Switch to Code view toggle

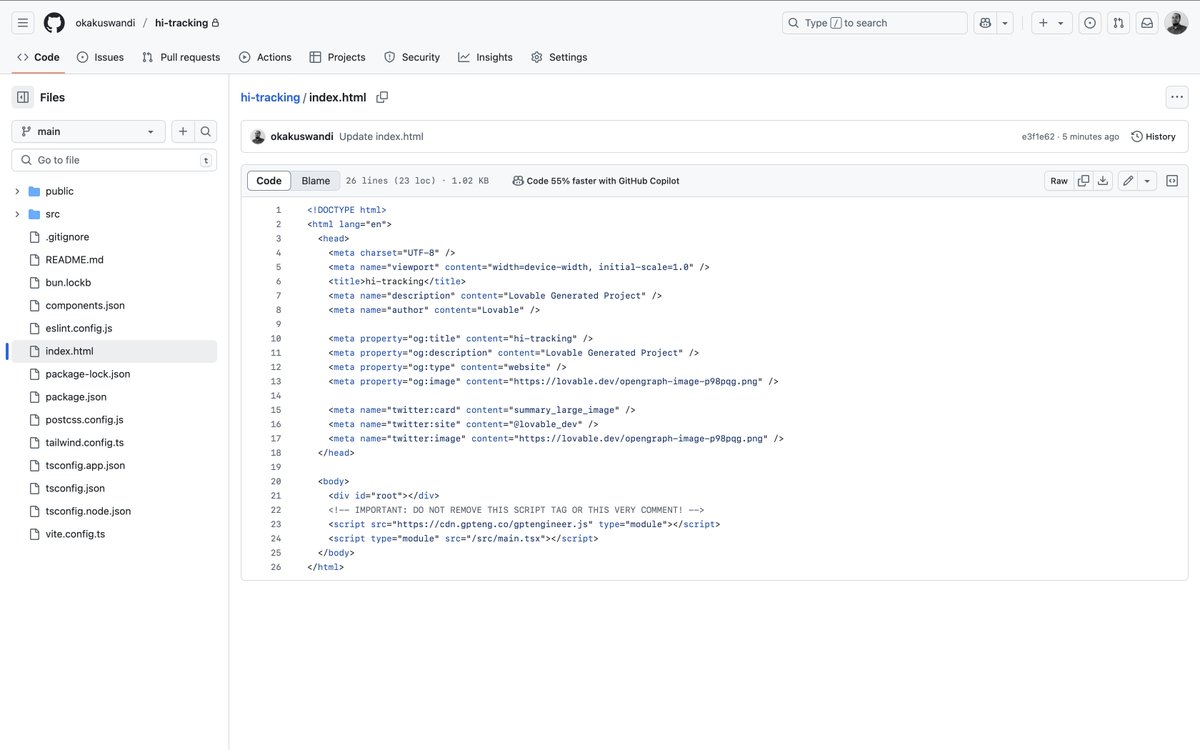tap(269, 181)
